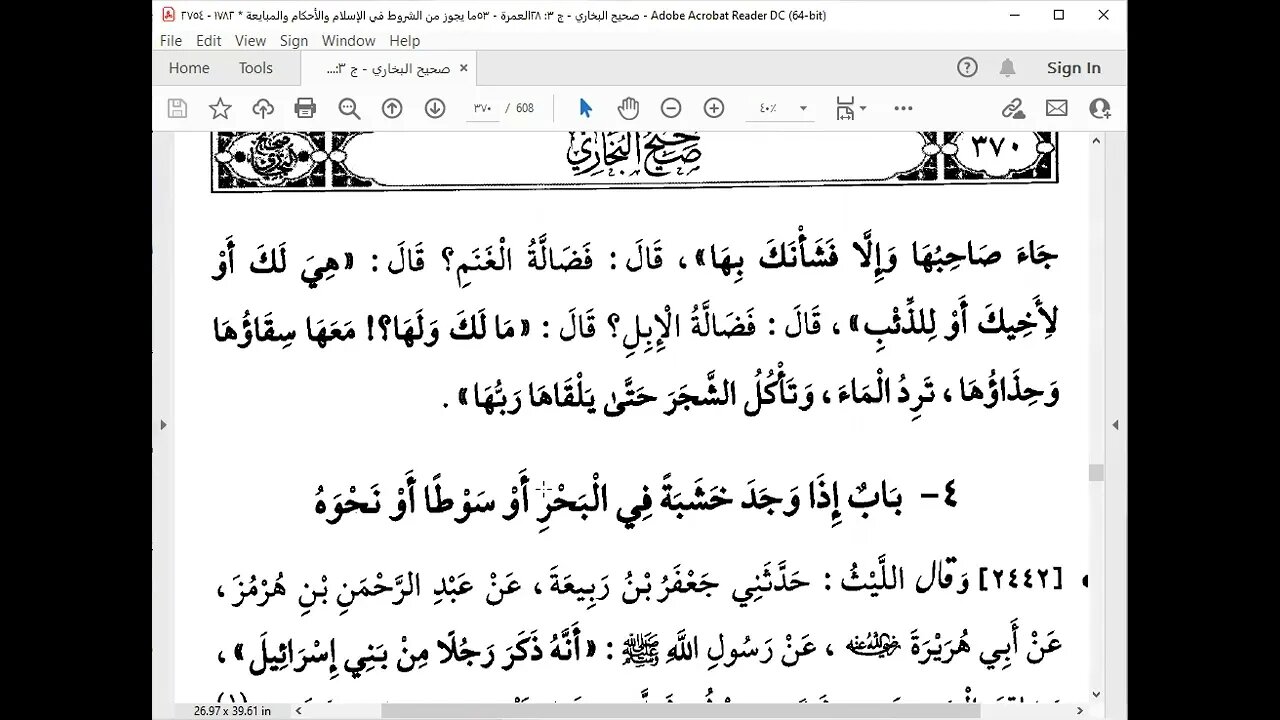1280x720 pixels.
Task: Click Sign In
Action: pos(1074,68)
